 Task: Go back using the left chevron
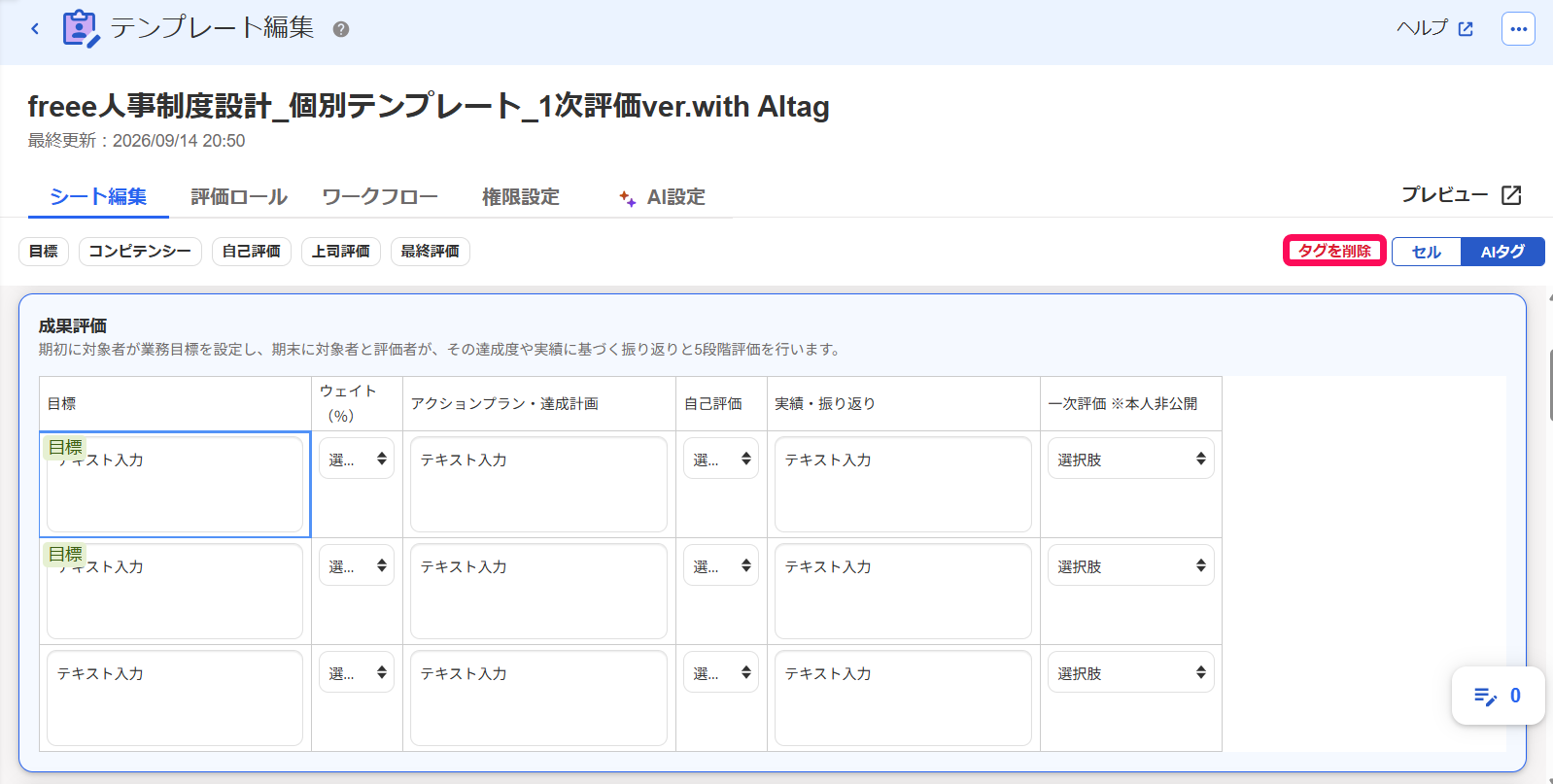click(35, 29)
